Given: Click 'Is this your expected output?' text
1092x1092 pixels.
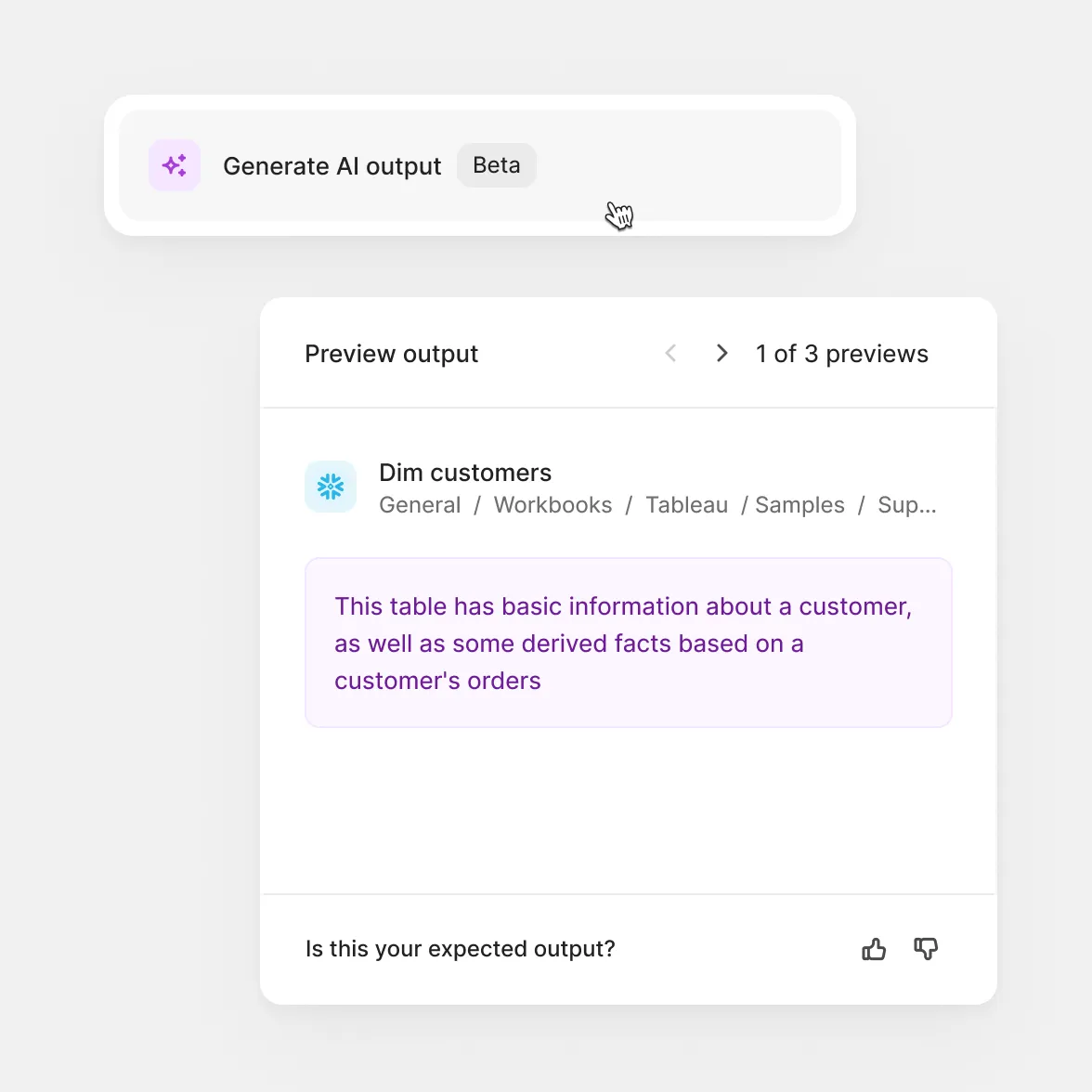Looking at the screenshot, I should pyautogui.click(x=461, y=949).
